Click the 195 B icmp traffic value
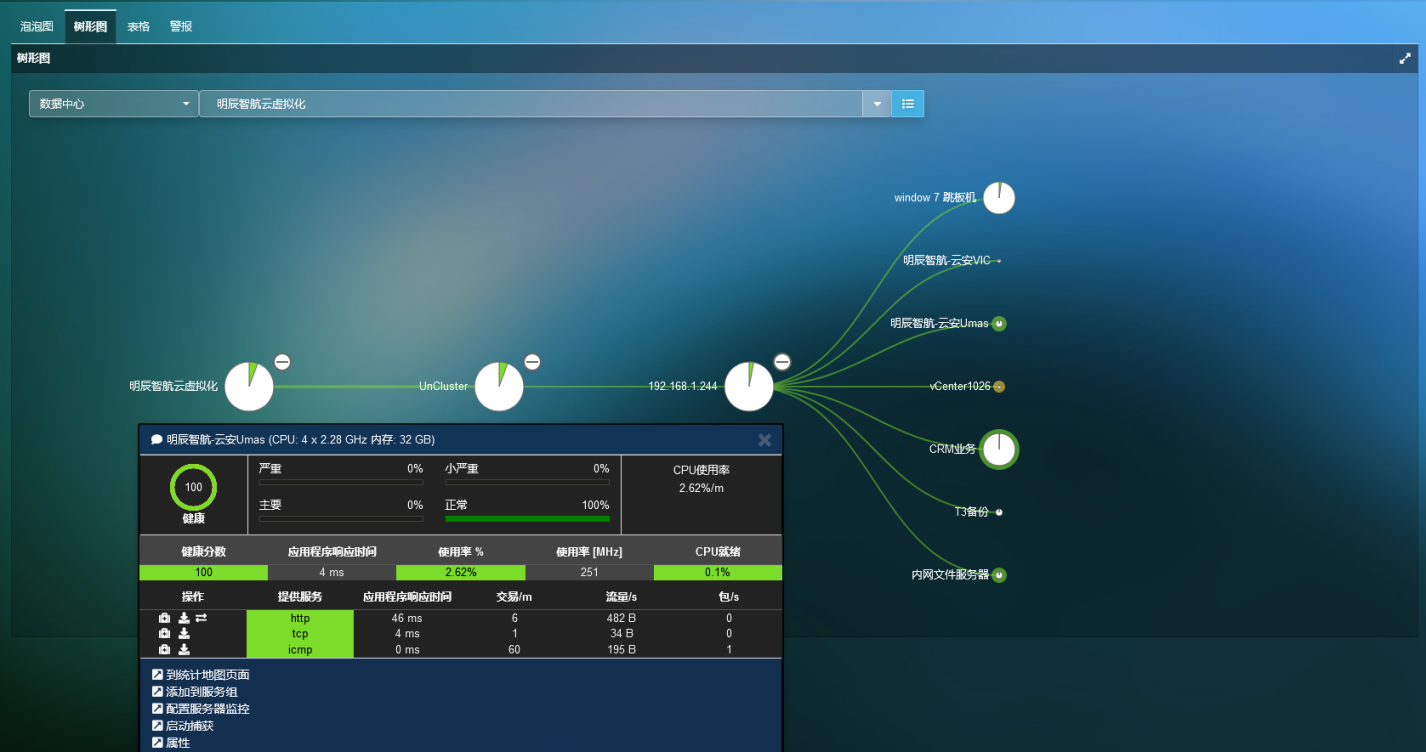The width and height of the screenshot is (1426, 752). [622, 649]
